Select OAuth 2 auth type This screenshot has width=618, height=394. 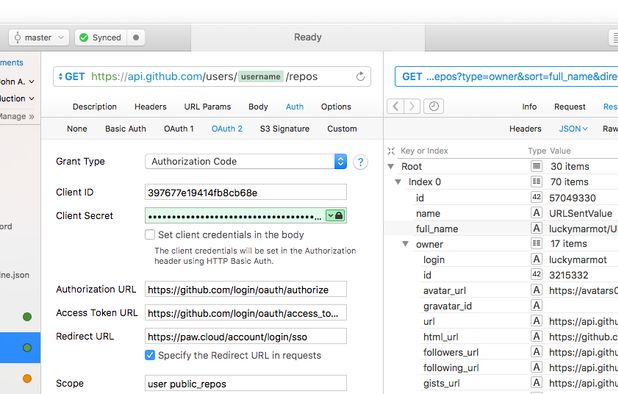click(x=227, y=129)
